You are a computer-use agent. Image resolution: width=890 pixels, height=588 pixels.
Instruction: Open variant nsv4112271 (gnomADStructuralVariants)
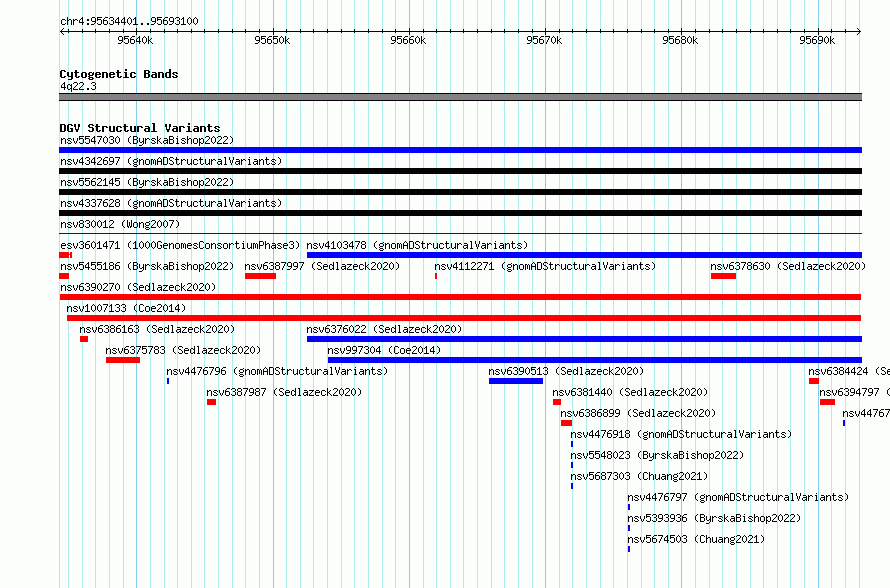point(545,266)
